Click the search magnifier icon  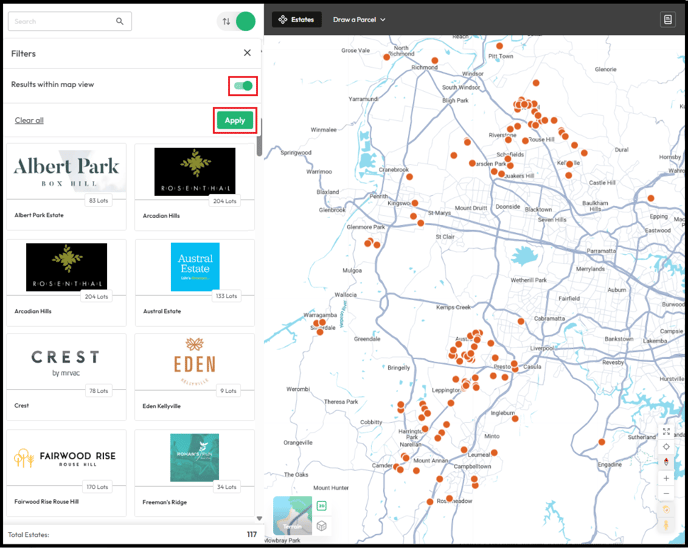point(119,21)
